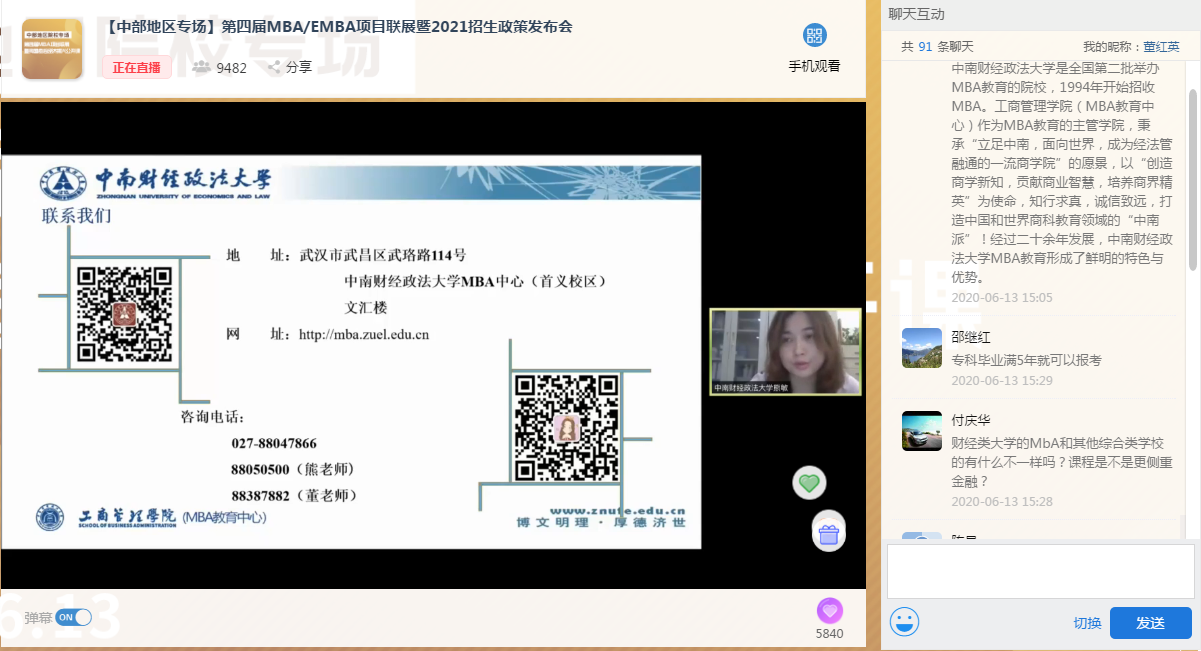Click the right QR code on the slide
Viewport: 1201px width, 651px height.
pyautogui.click(x=567, y=429)
